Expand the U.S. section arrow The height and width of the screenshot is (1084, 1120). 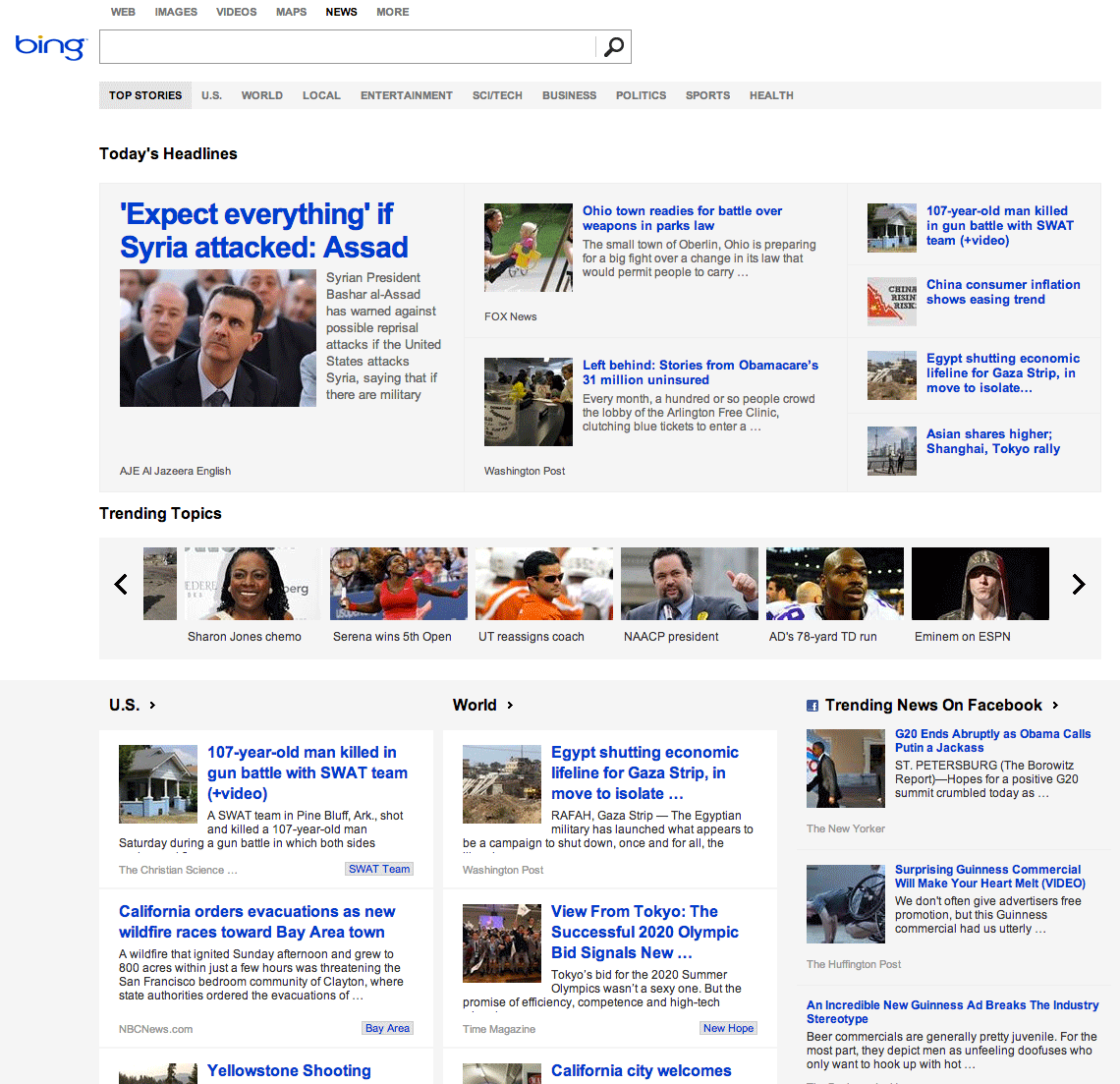[x=152, y=706]
